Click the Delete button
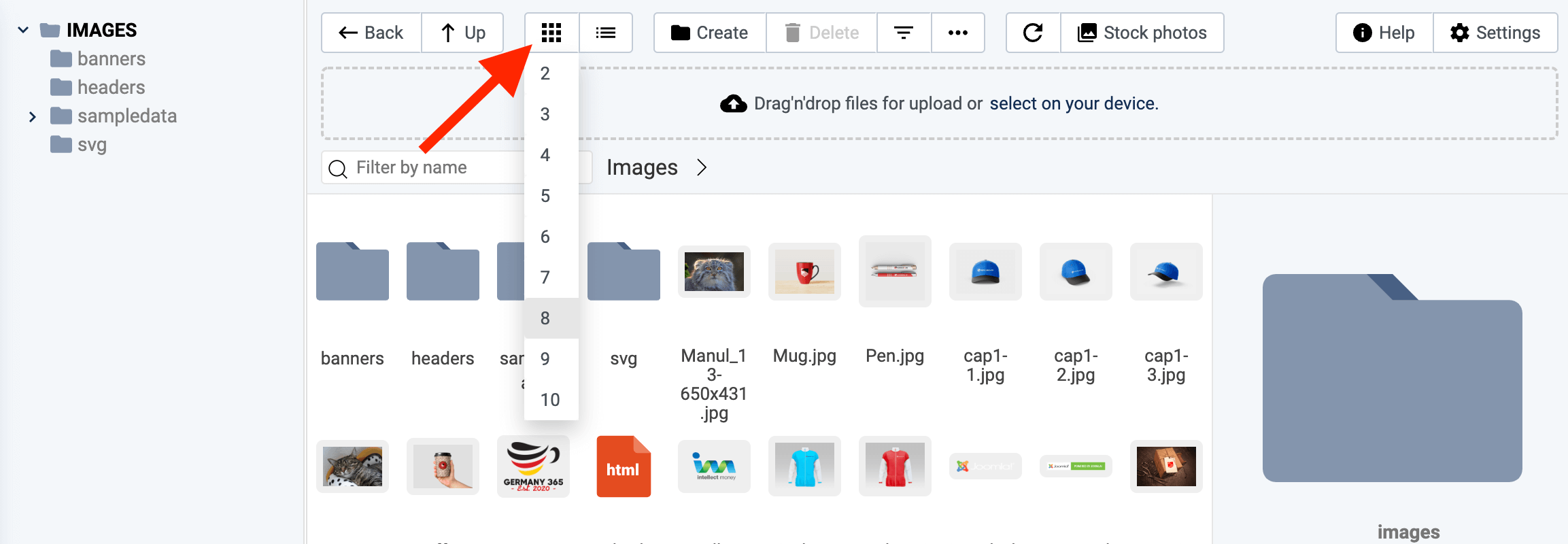 [821, 33]
